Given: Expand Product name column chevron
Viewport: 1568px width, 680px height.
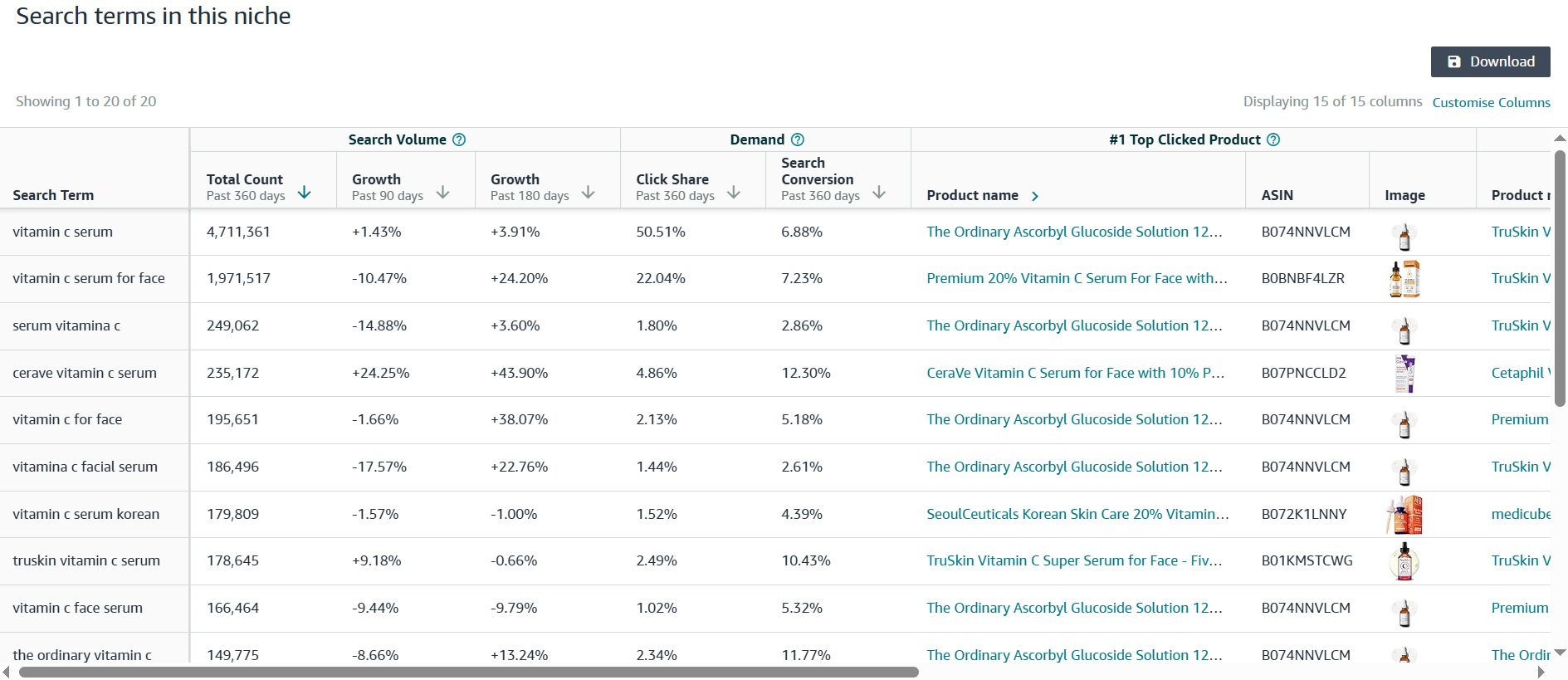Looking at the screenshot, I should tap(1034, 196).
